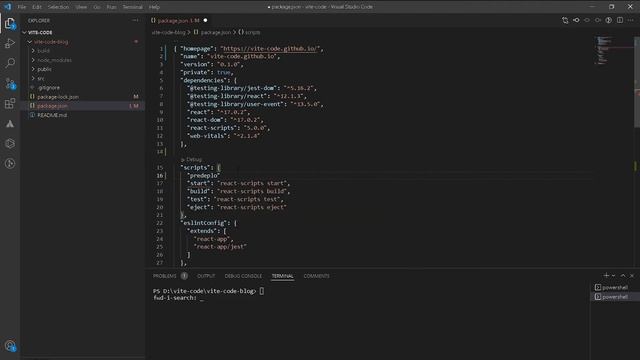Open Explorer views and more actions ellipsis
Viewport: 640px width, 360px height.
(x=135, y=20)
